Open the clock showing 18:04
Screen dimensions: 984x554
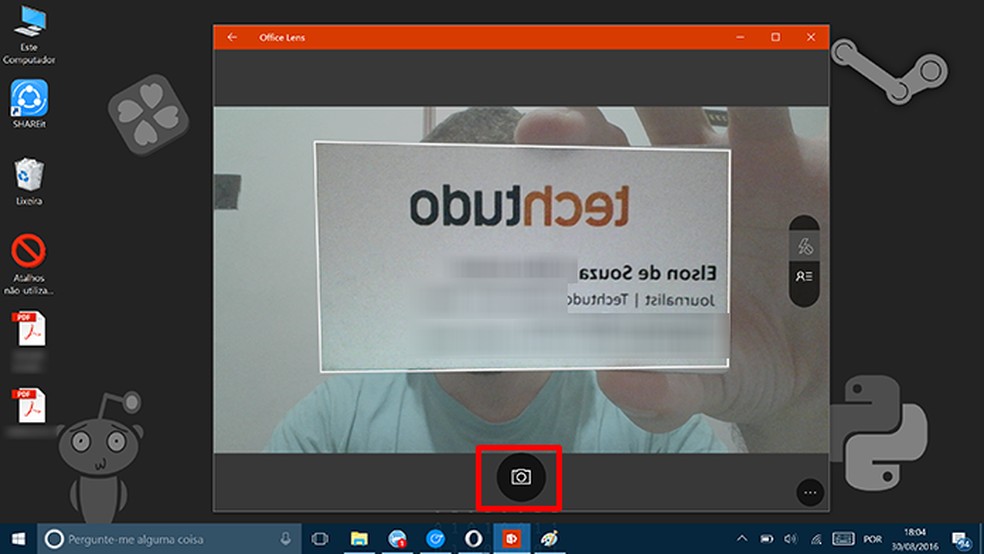coord(915,539)
